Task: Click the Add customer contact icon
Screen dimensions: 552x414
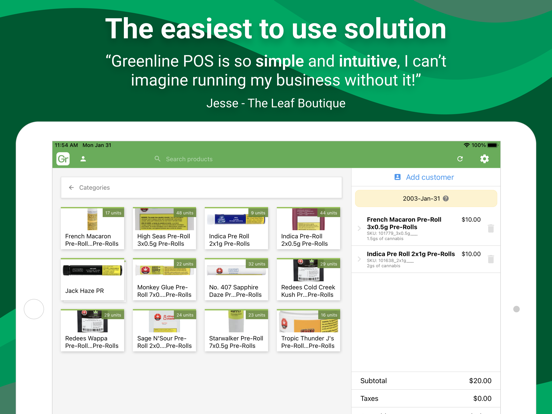Action: (397, 177)
